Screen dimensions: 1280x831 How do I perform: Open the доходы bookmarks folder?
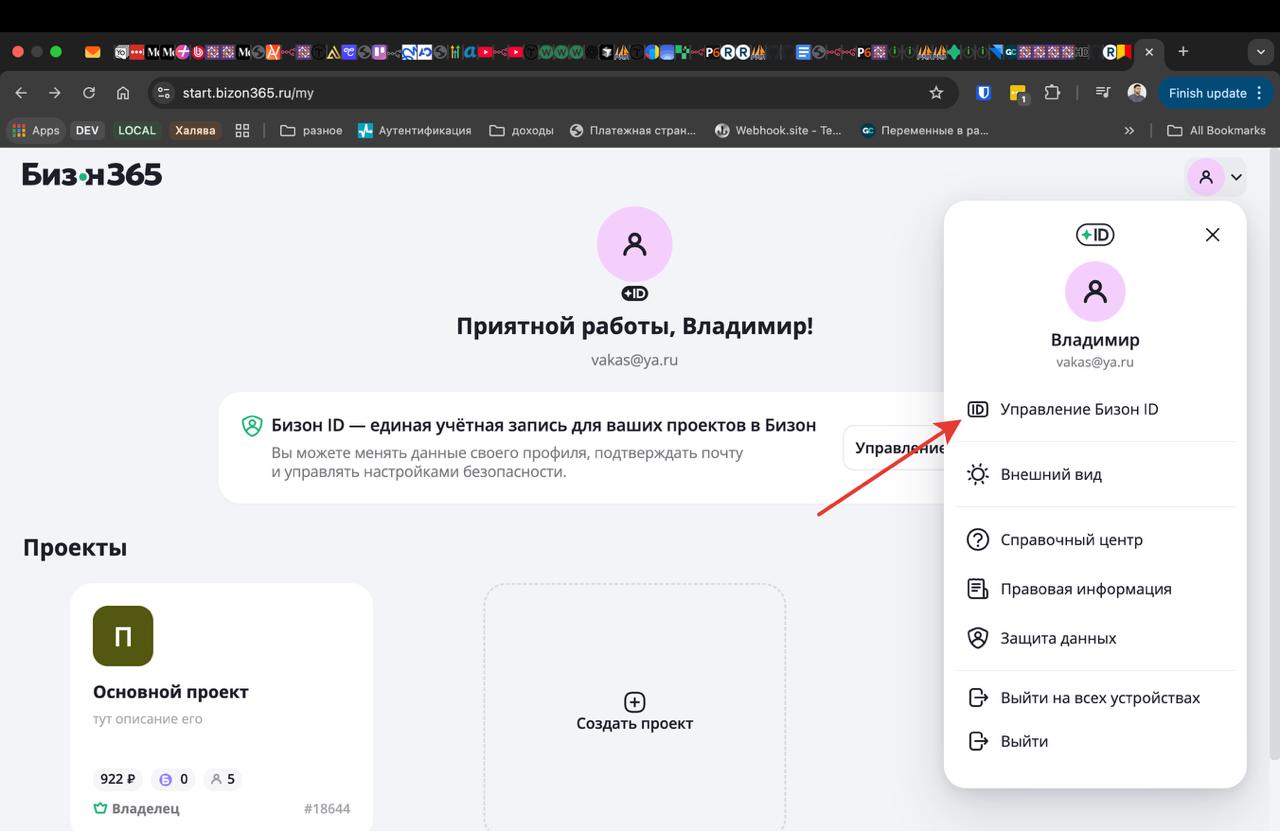[521, 130]
